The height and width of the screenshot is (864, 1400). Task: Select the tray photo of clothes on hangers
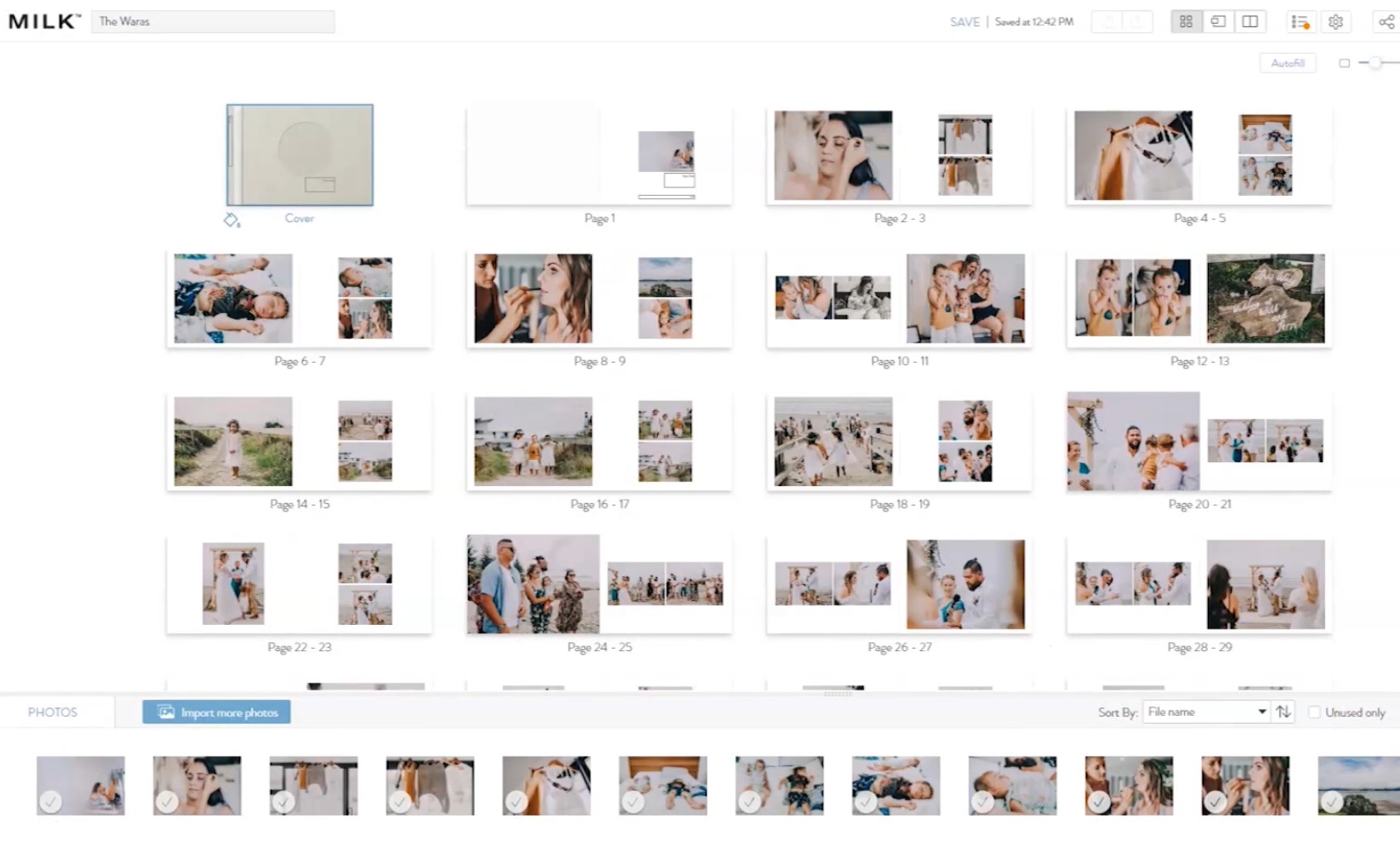click(x=430, y=785)
